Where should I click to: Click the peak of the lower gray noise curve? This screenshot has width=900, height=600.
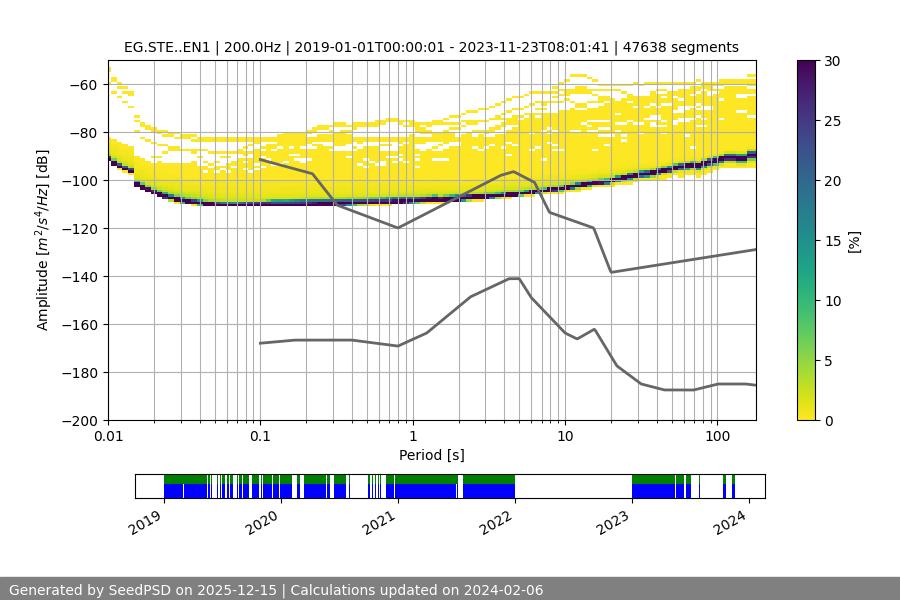pyautogui.click(x=514, y=278)
